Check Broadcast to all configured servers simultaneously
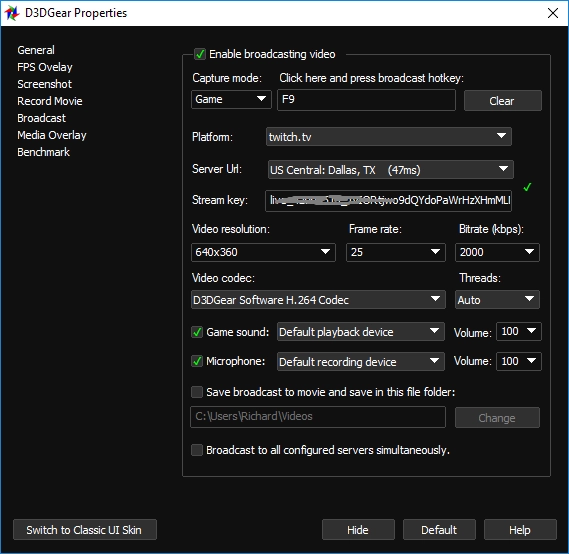Screen dimensions: 569x554 197,450
